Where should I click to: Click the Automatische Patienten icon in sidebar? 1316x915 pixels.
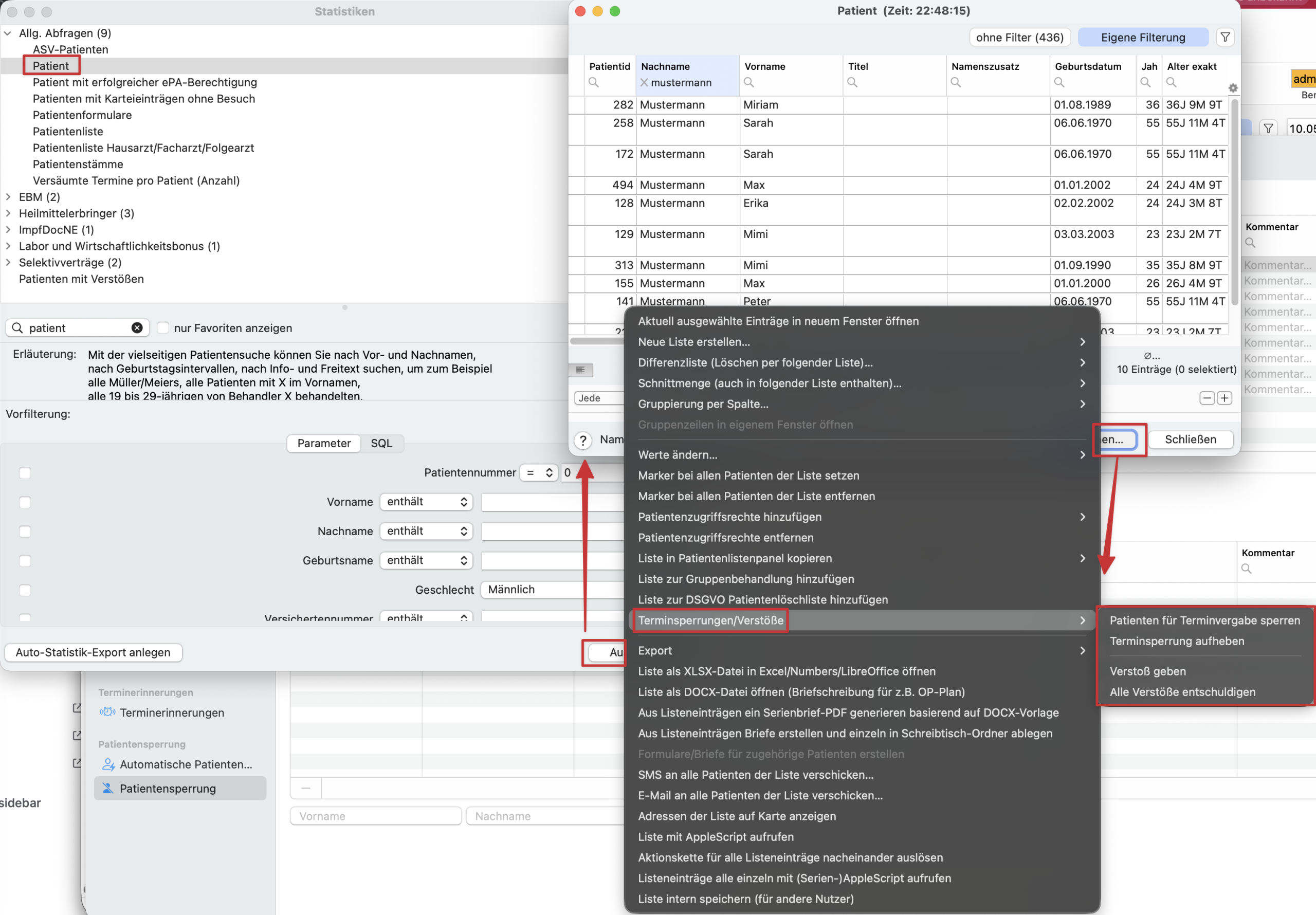tap(108, 764)
